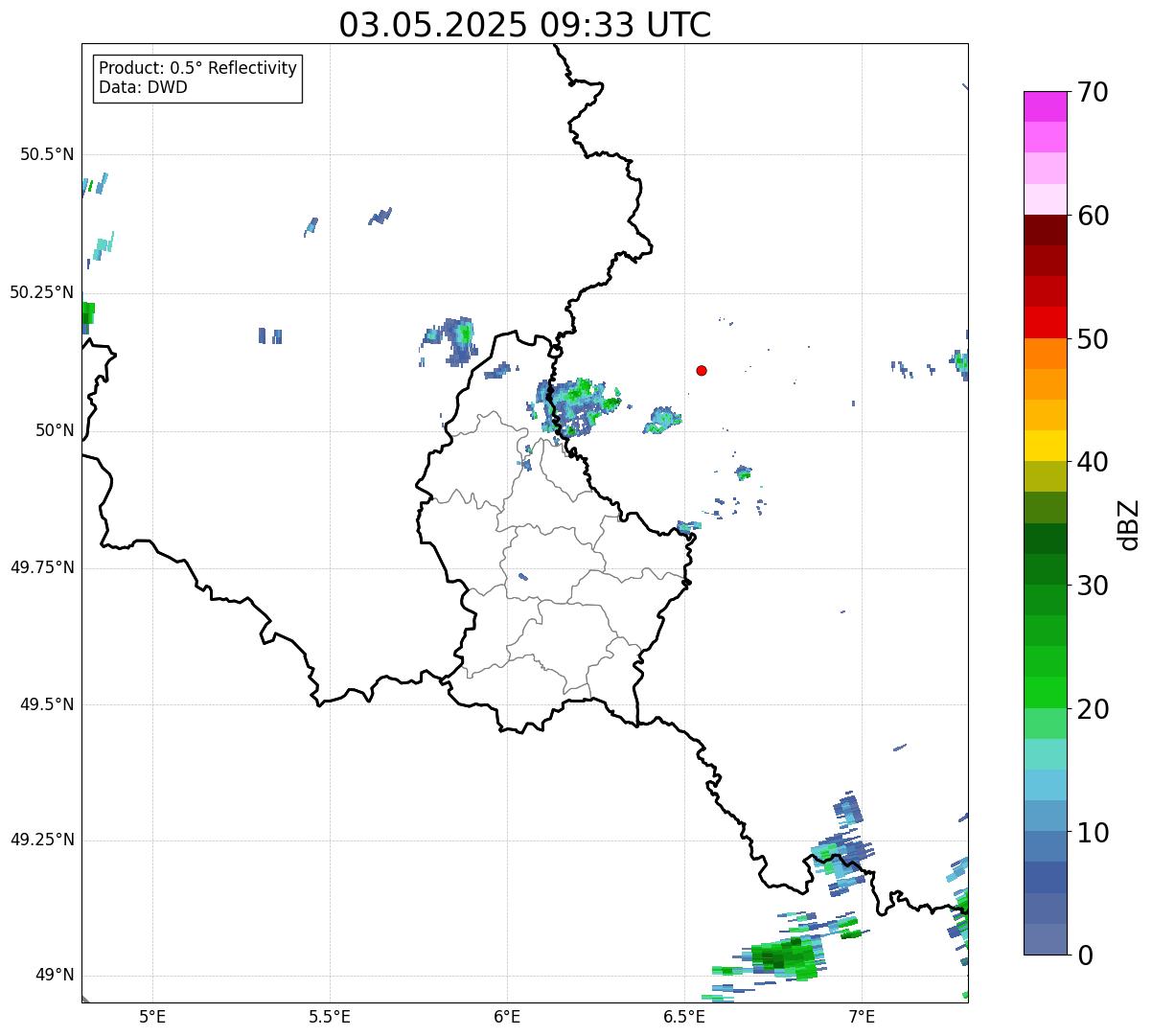Click the 5.5°E longitude label
Screen dimensions: 1152x1036
click(330, 1016)
